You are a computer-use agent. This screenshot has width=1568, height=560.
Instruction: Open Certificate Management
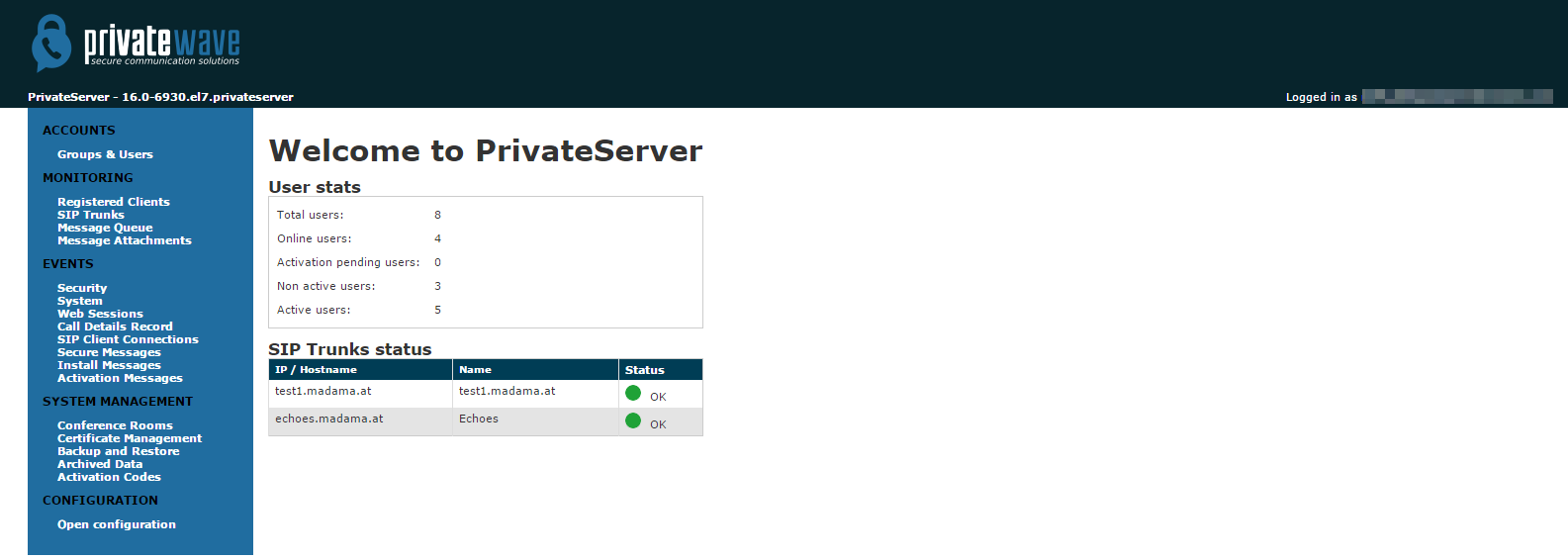click(129, 438)
